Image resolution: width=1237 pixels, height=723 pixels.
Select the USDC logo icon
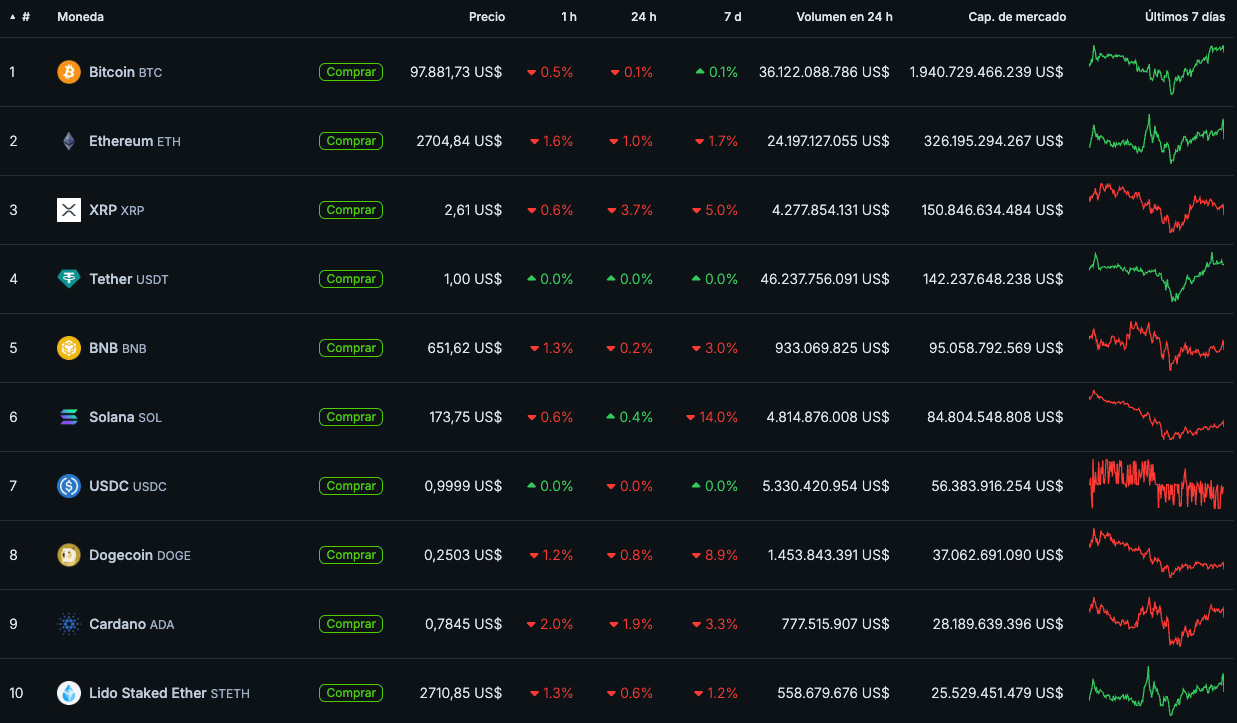(x=69, y=486)
